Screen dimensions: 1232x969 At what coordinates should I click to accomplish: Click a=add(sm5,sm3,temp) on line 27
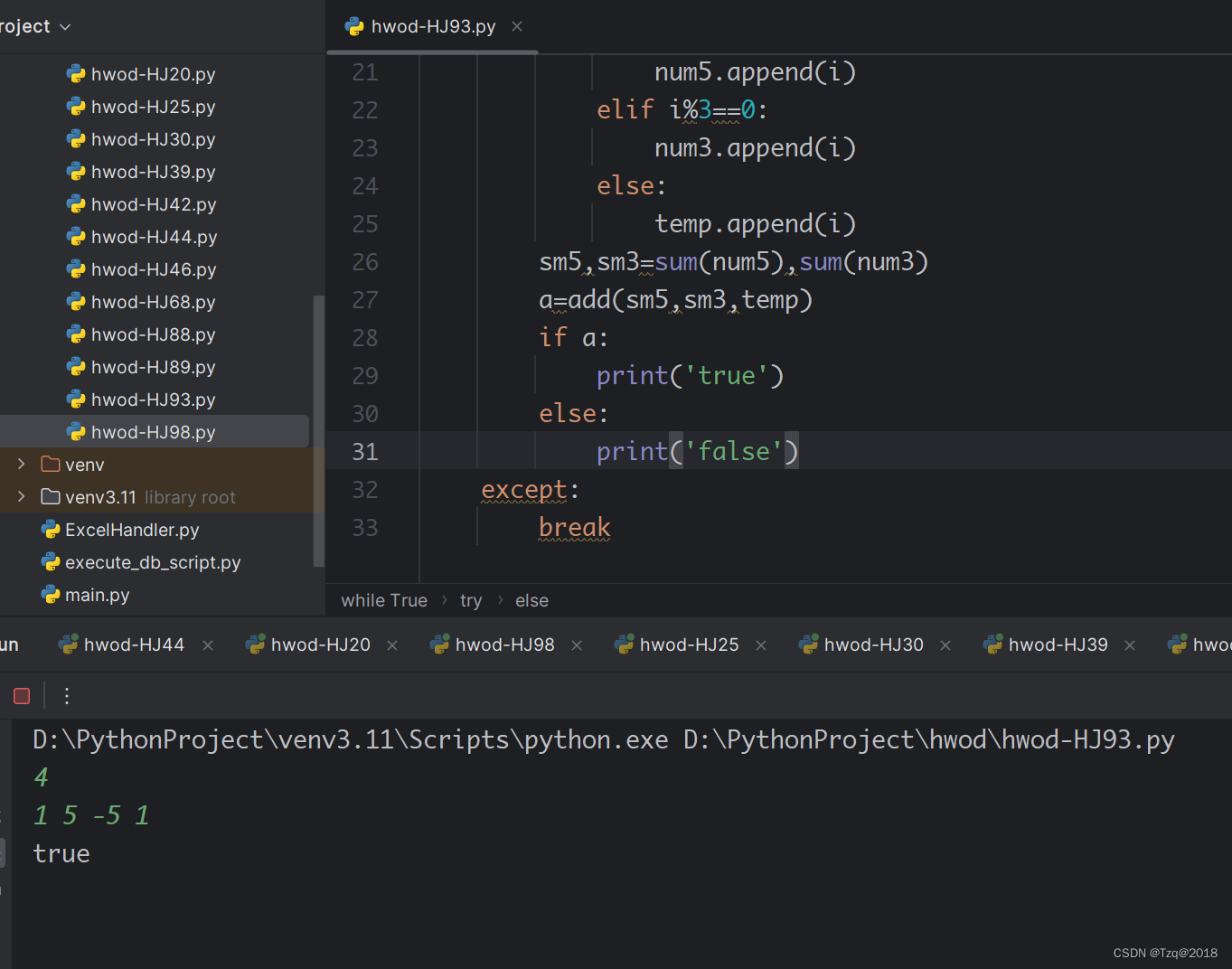(675, 299)
